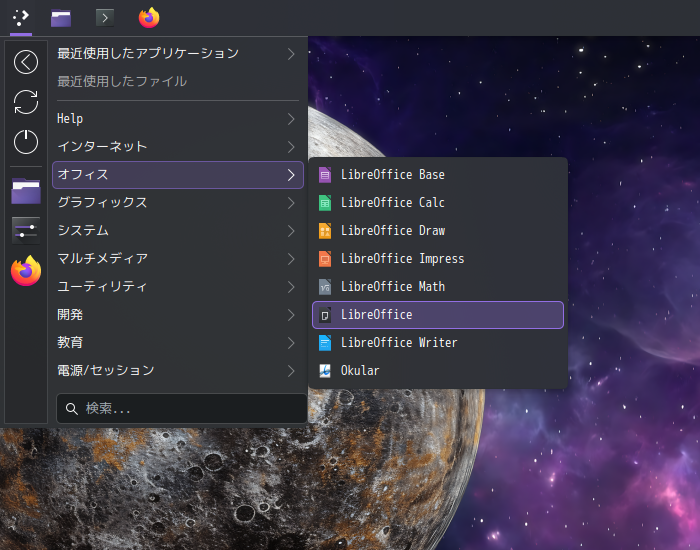Launch LibreOffice Calc from the submenu
This screenshot has height=550, width=700.
(438, 203)
